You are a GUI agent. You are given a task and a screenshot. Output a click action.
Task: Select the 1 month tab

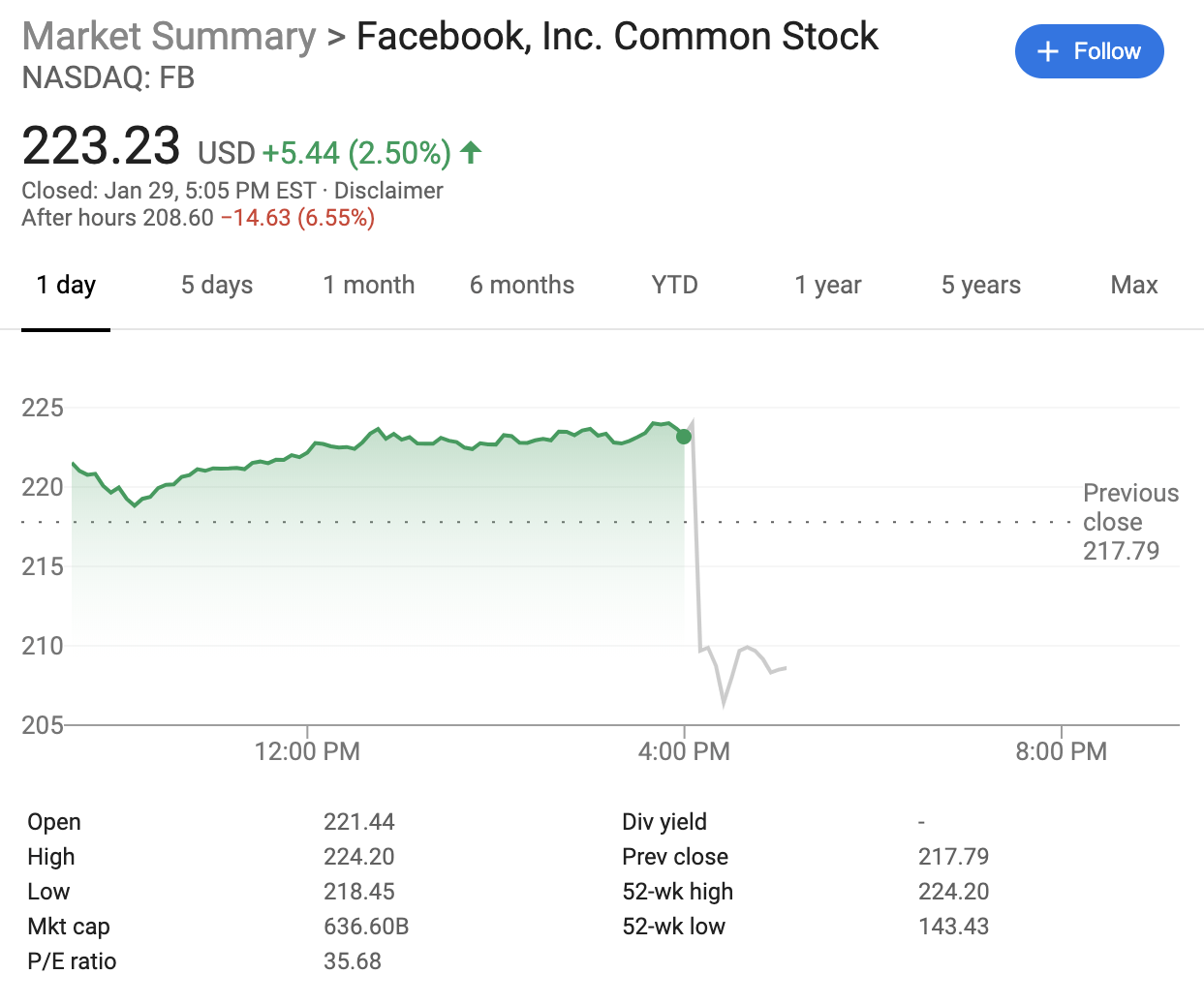(x=369, y=285)
